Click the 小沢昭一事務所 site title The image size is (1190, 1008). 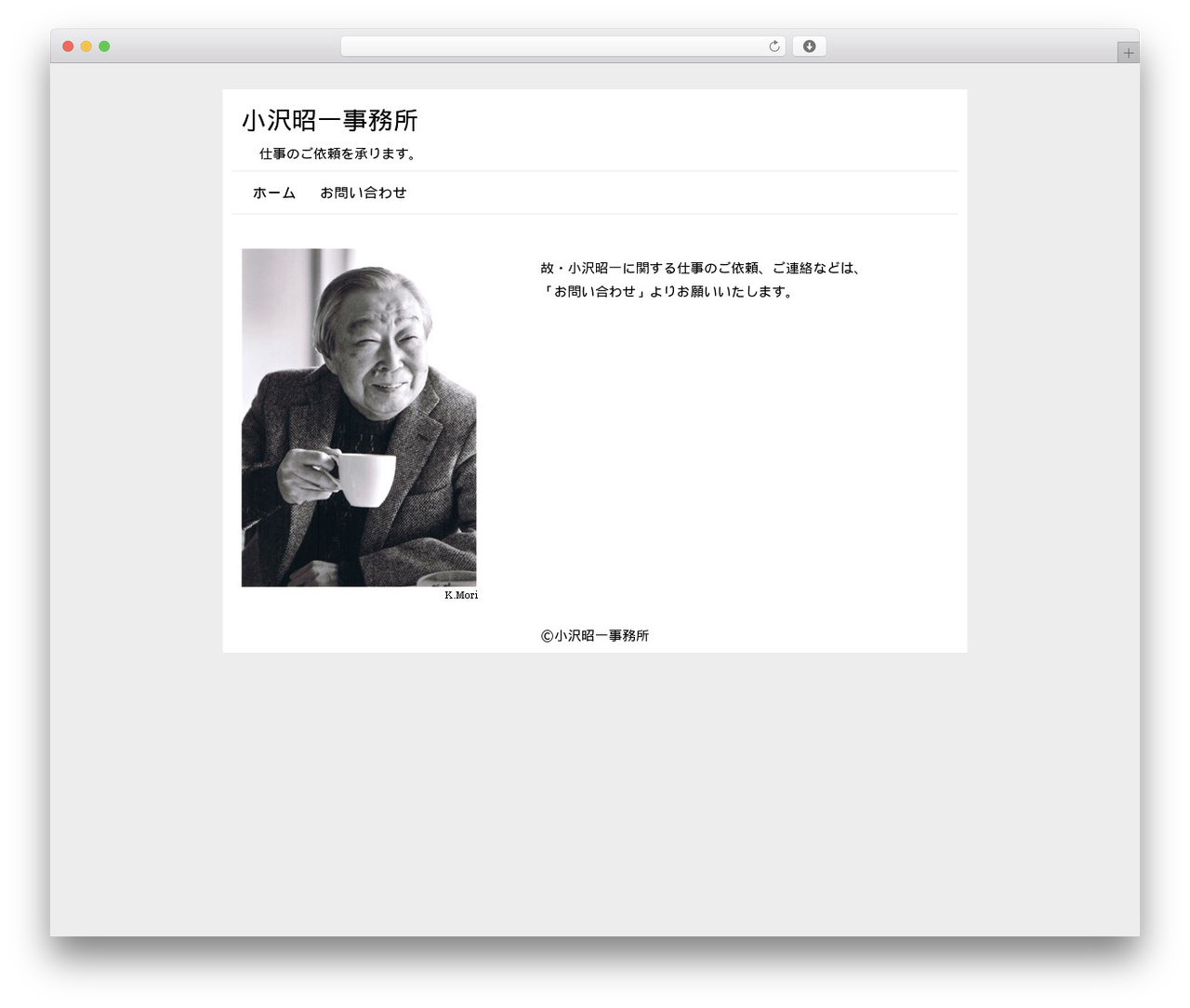coord(330,121)
